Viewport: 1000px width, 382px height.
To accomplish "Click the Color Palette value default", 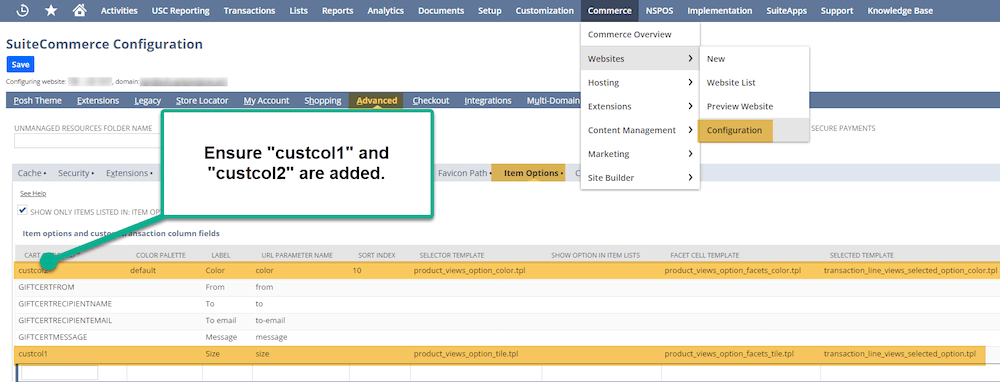I will click(x=143, y=270).
